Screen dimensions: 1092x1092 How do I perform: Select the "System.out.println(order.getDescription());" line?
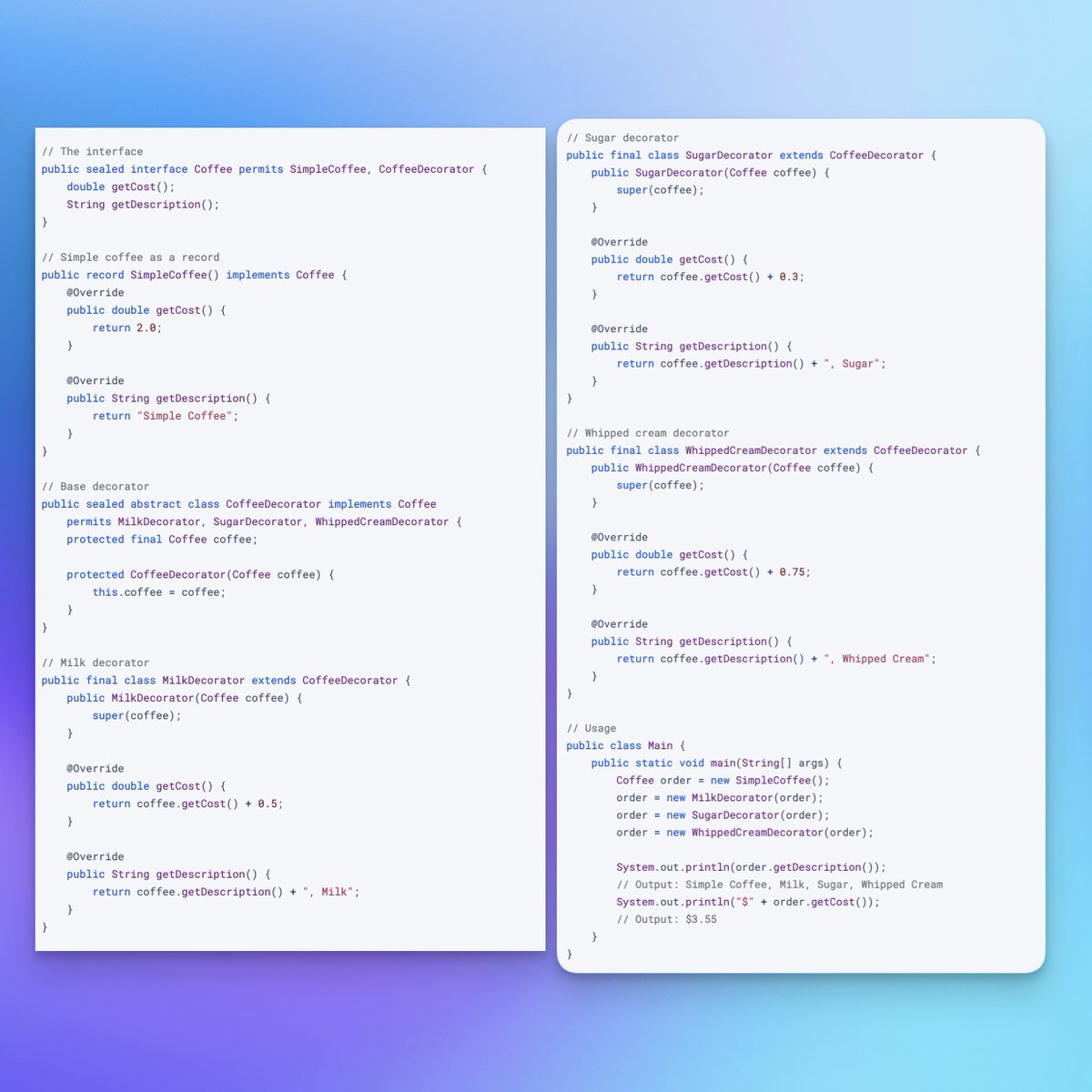point(751,868)
